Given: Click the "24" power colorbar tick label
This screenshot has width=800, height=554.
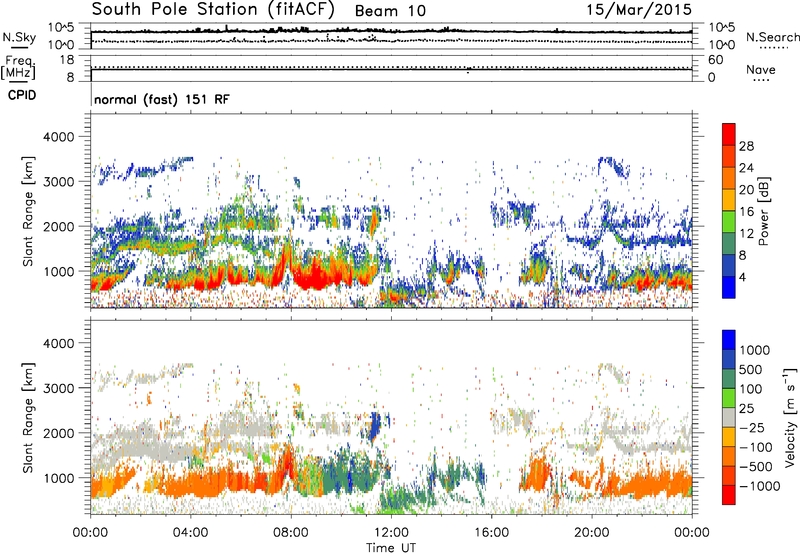Looking at the screenshot, I should point(746,168).
